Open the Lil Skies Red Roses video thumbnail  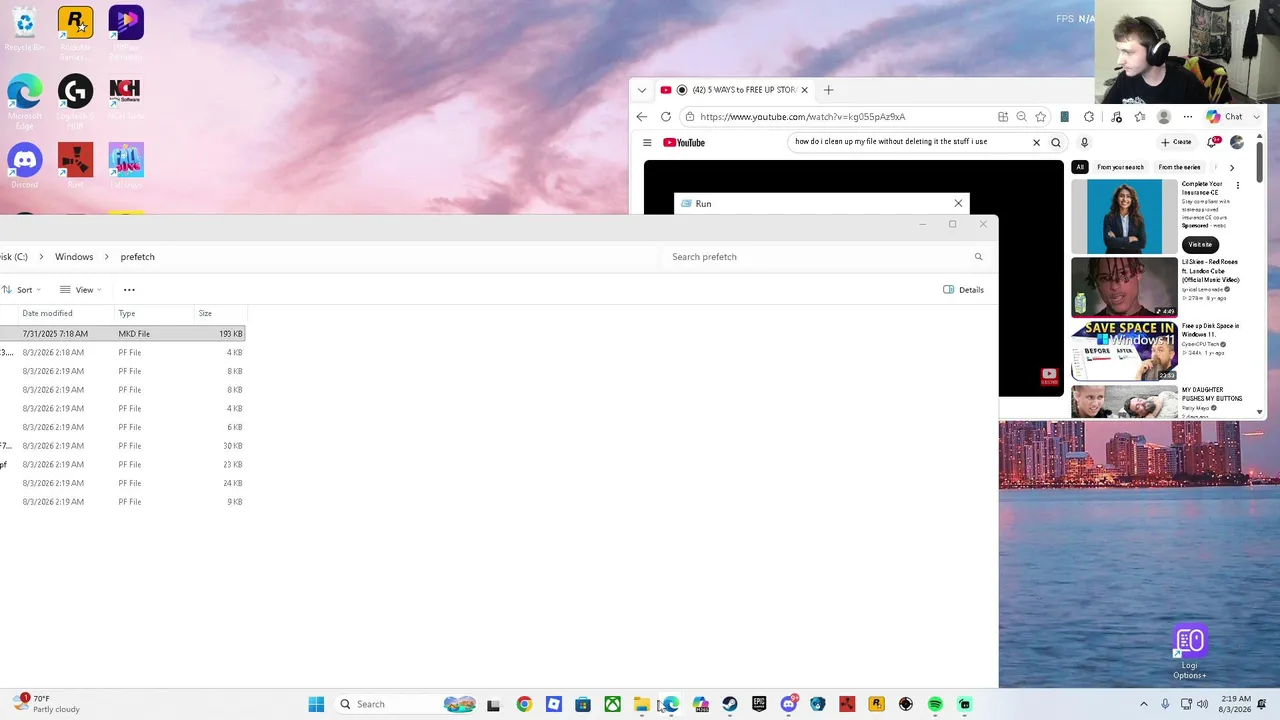(1124, 287)
